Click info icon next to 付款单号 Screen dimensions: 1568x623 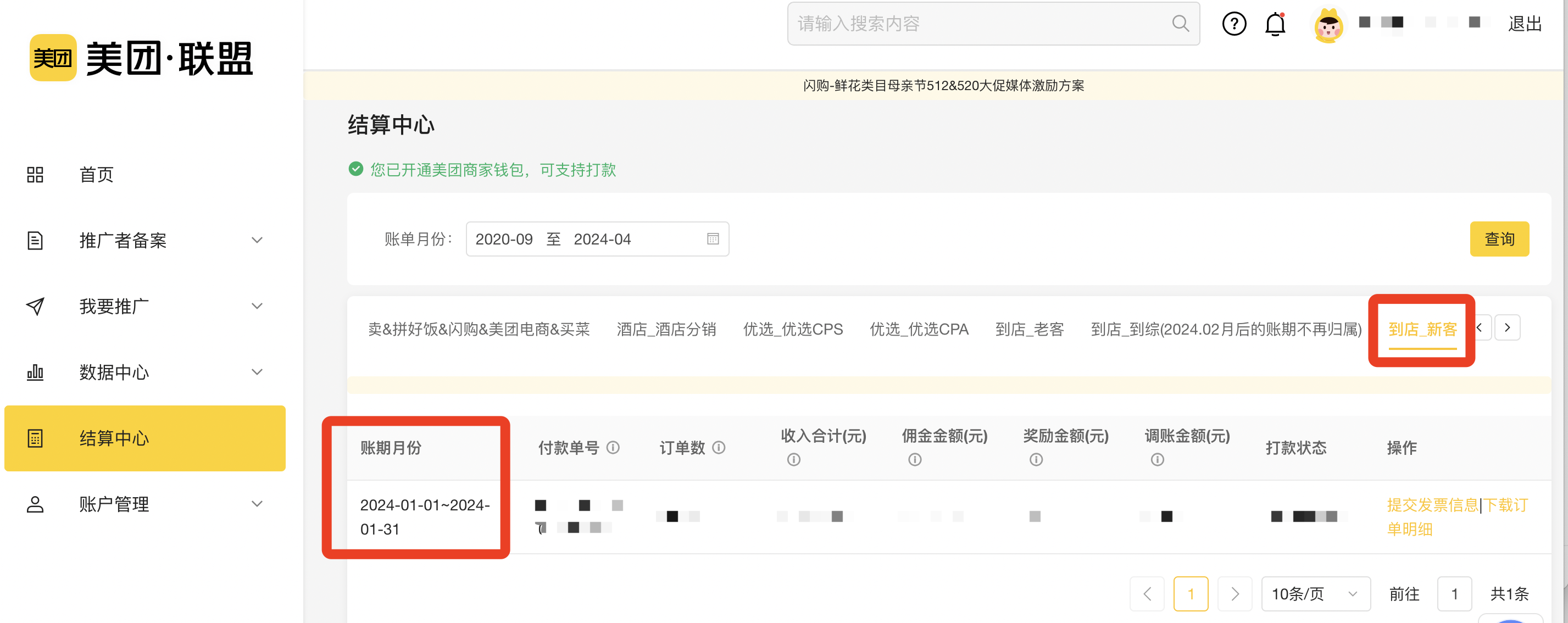614,448
